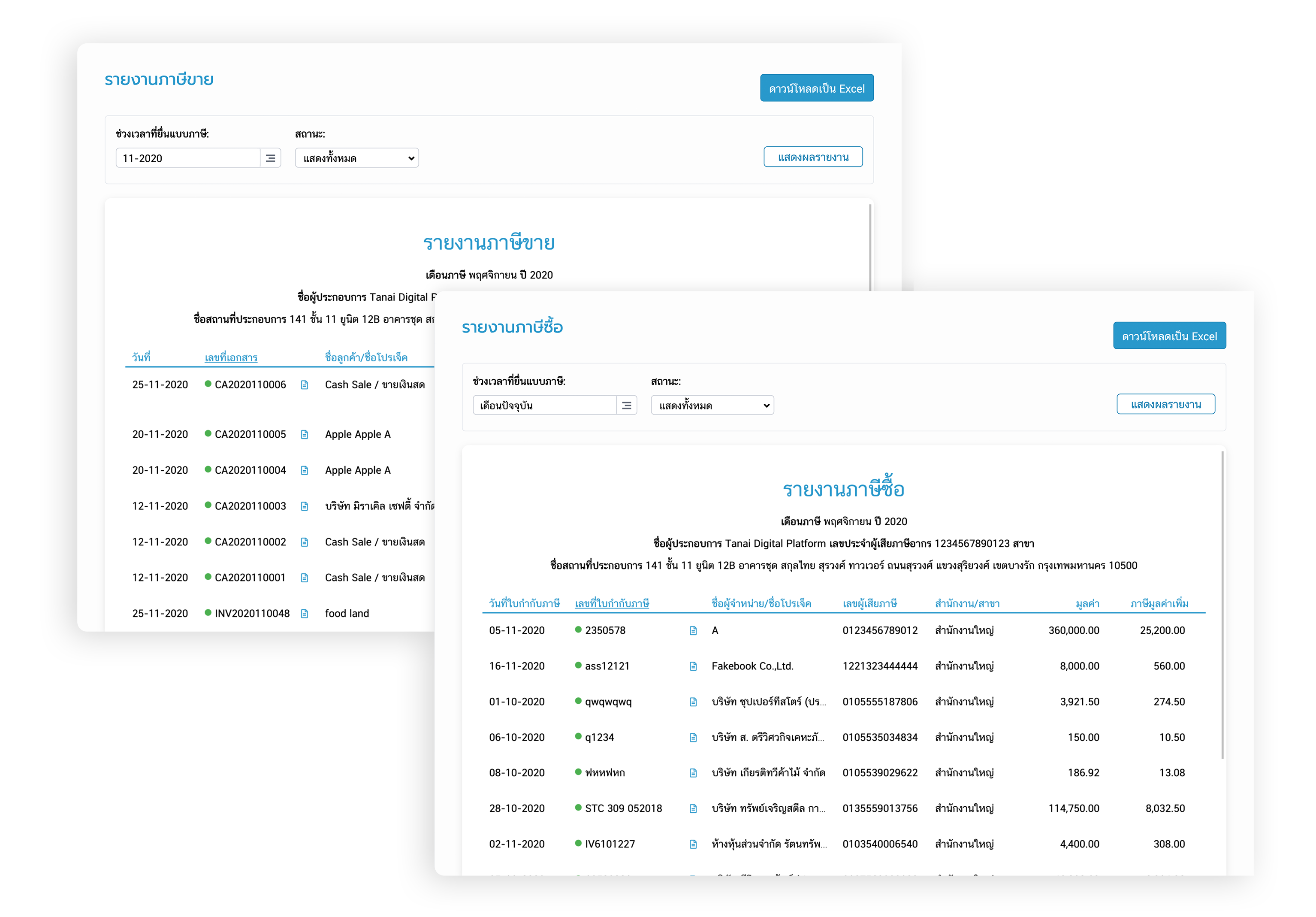
Task: Click purchase report vertical scrollbar
Action: click(1222, 605)
